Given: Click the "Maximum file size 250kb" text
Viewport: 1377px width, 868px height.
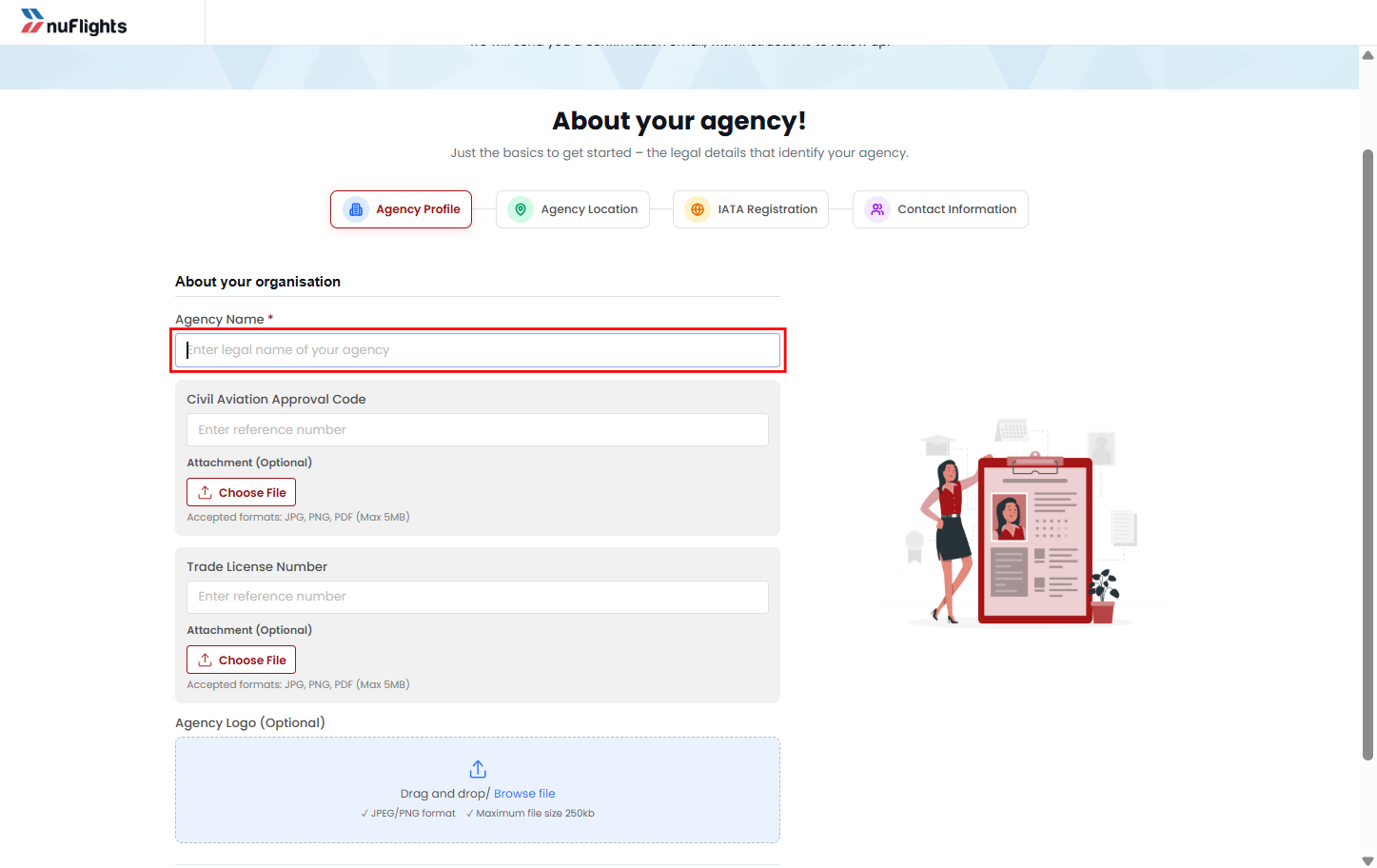Looking at the screenshot, I should [x=536, y=814].
